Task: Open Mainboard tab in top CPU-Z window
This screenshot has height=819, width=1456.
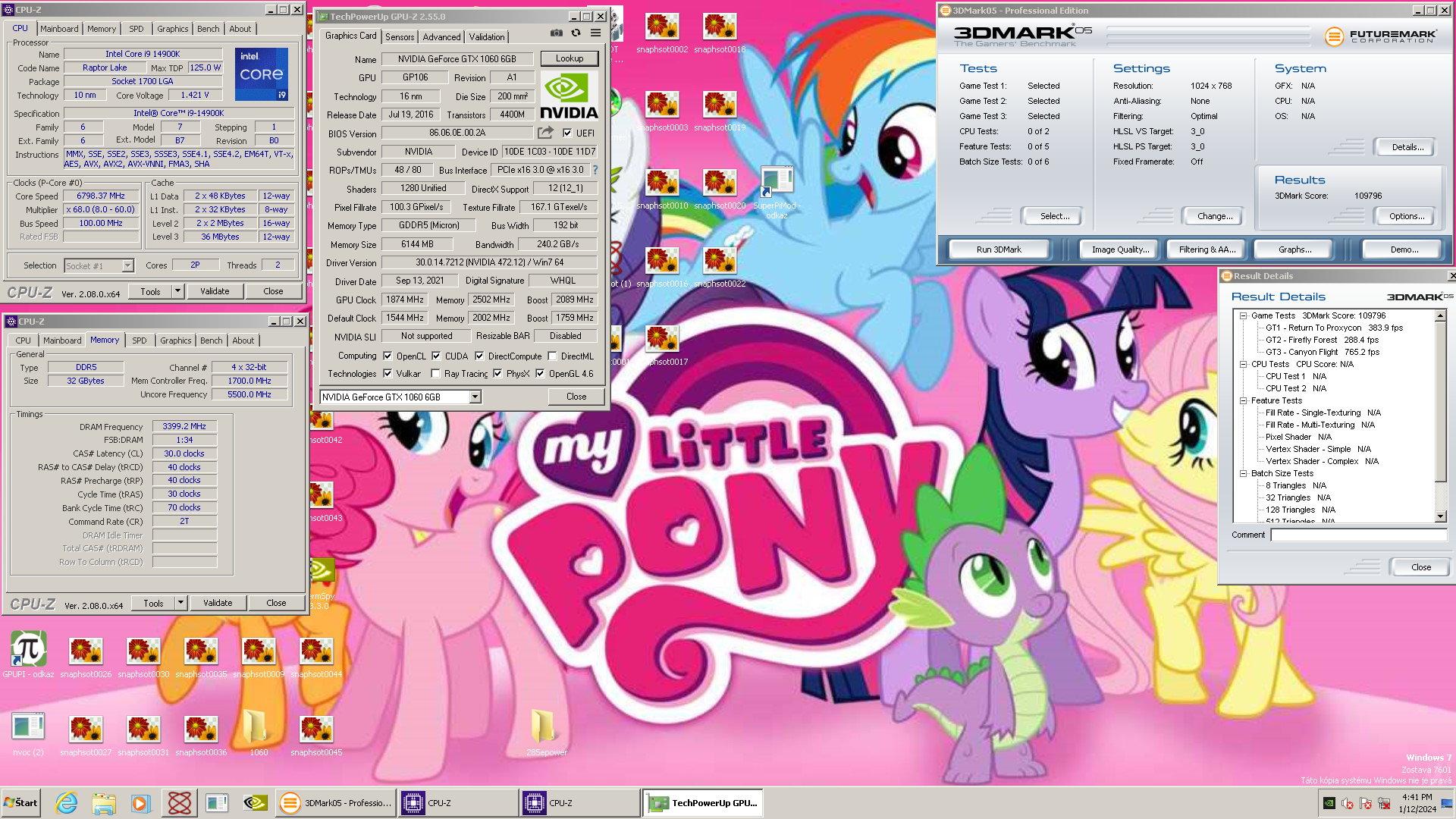Action: coord(59,29)
